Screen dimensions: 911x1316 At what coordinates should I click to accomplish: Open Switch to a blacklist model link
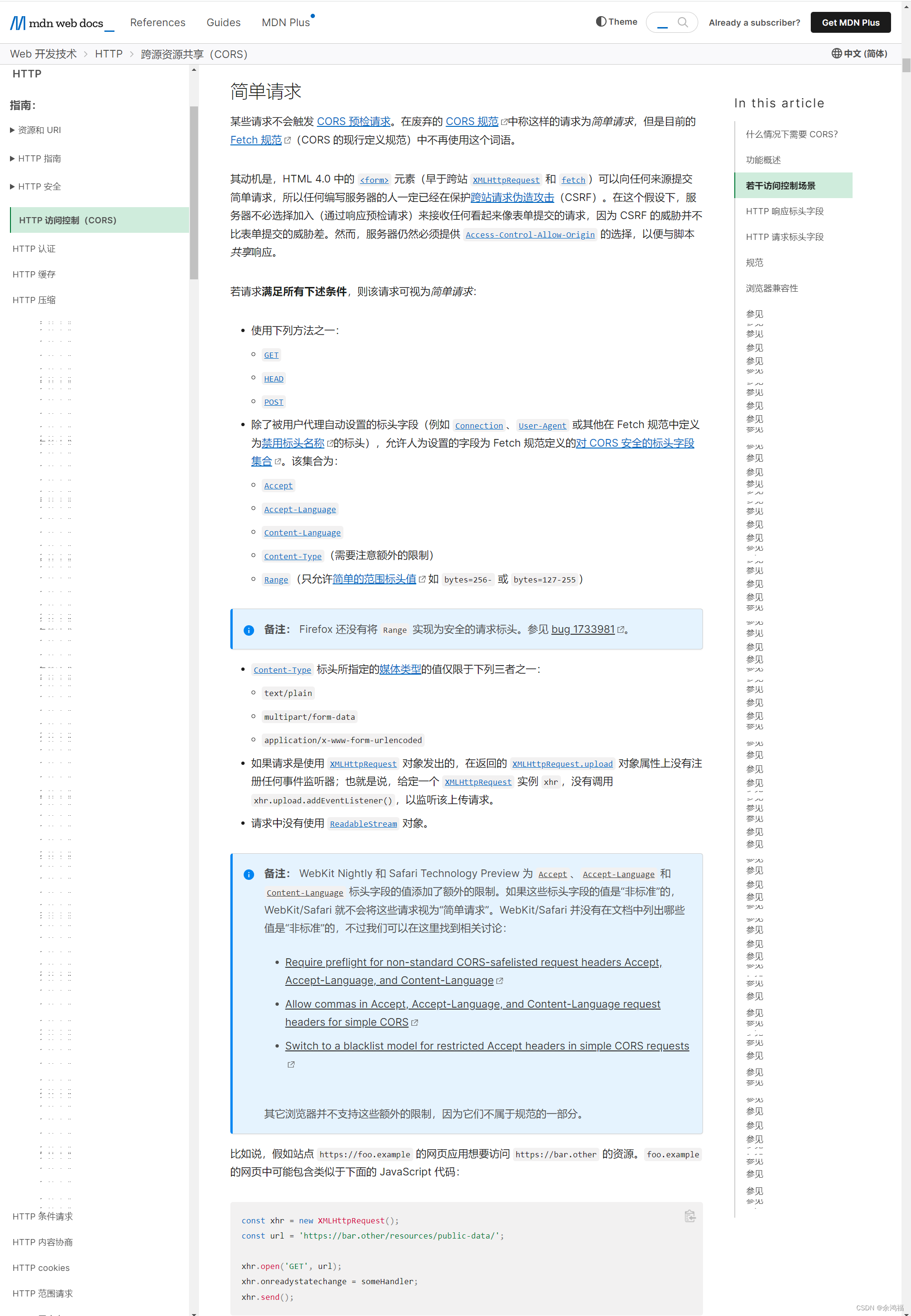487,1046
